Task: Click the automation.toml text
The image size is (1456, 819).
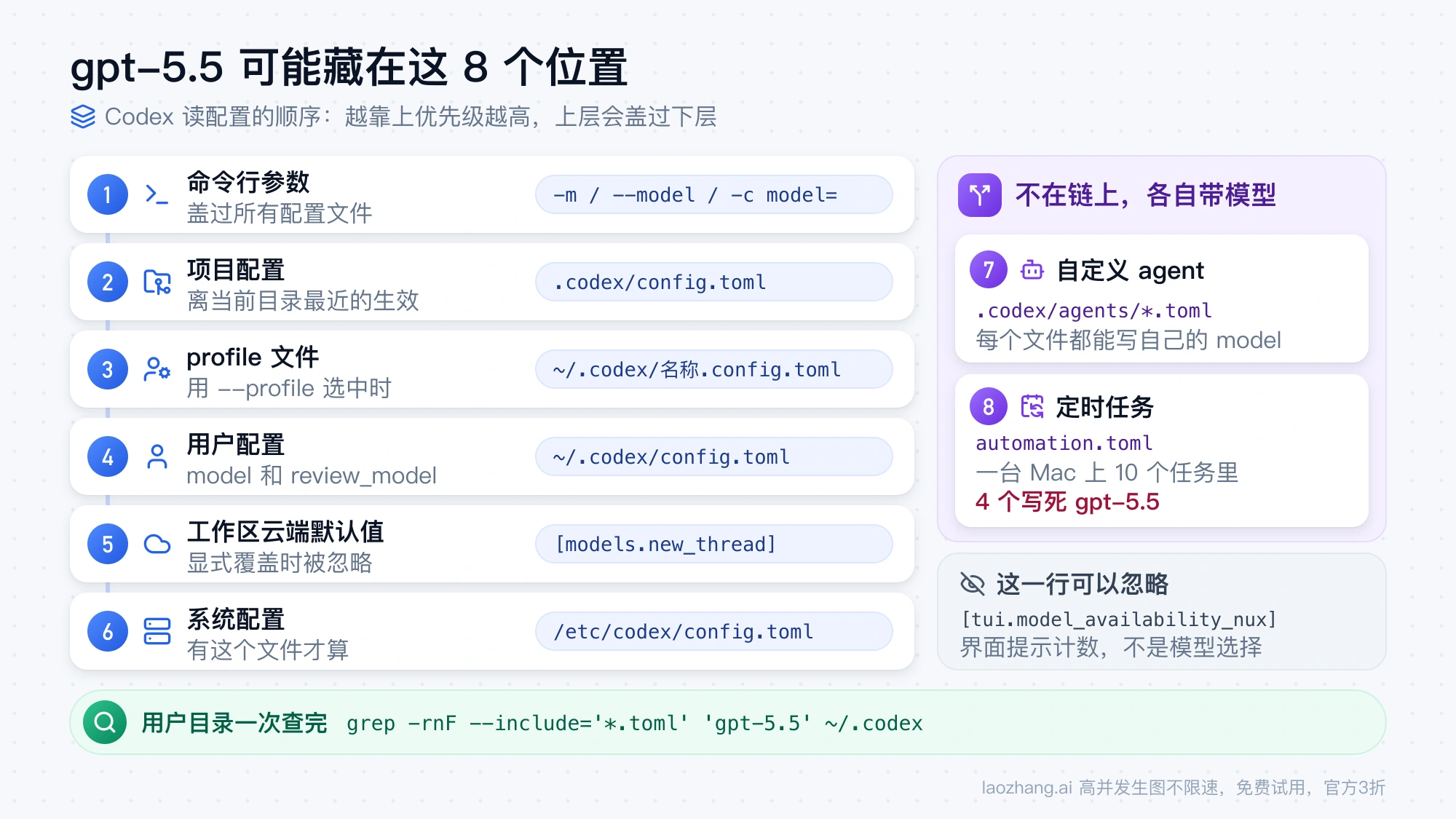Action: point(1064,443)
